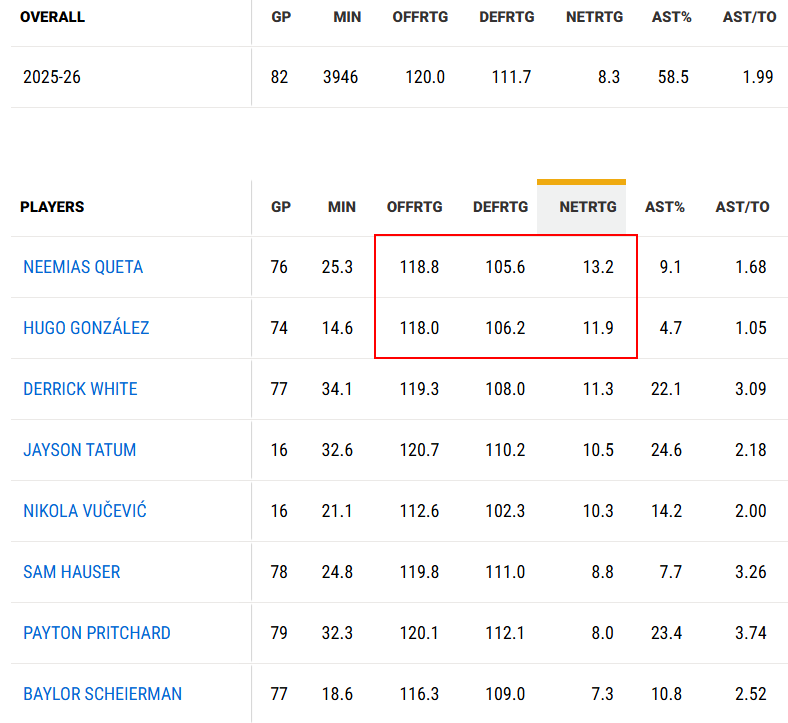Sort players table by AST/TO column
The height and width of the screenshot is (723, 788).
(742, 207)
